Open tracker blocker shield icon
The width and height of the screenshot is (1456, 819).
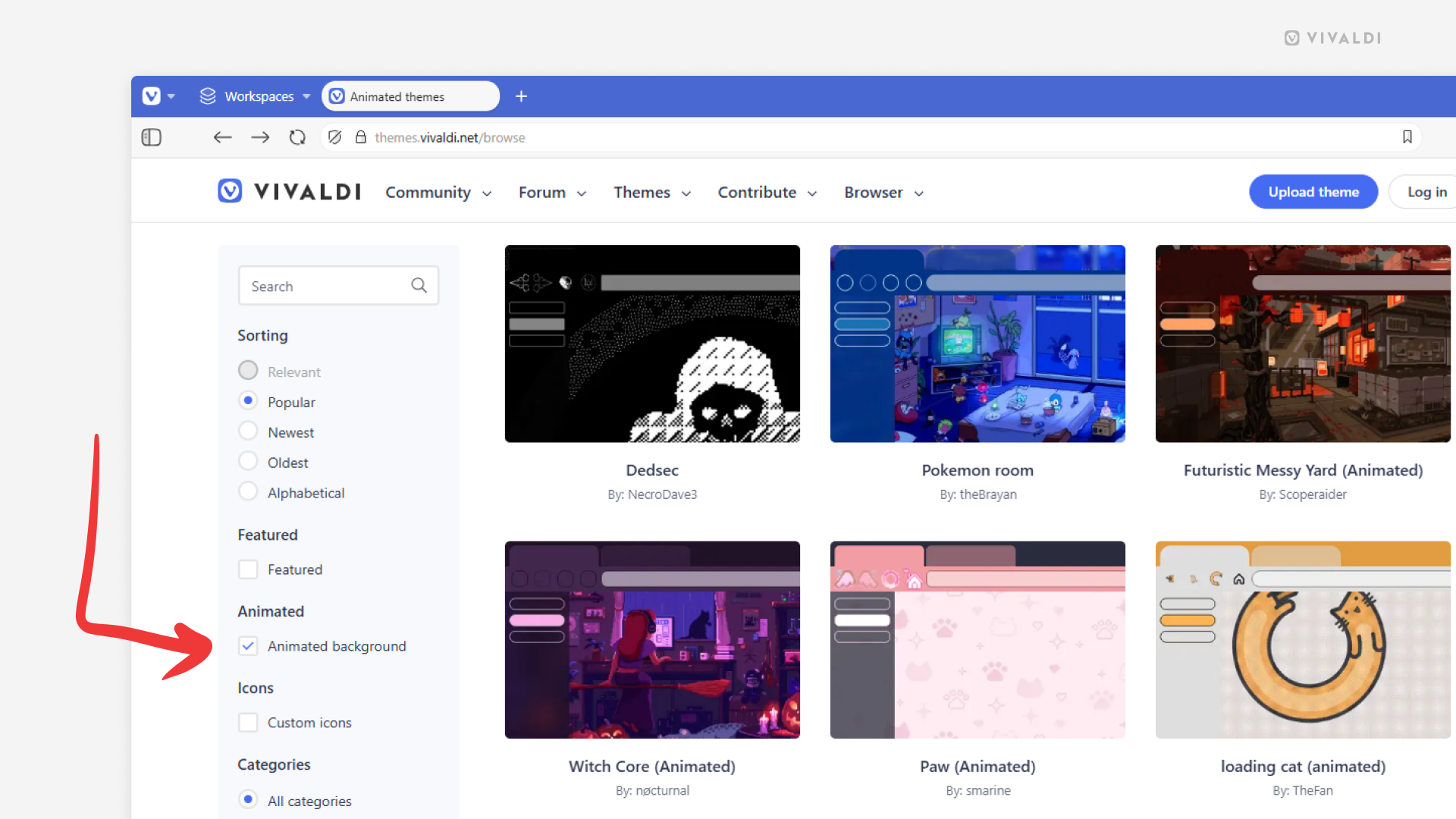pos(334,137)
